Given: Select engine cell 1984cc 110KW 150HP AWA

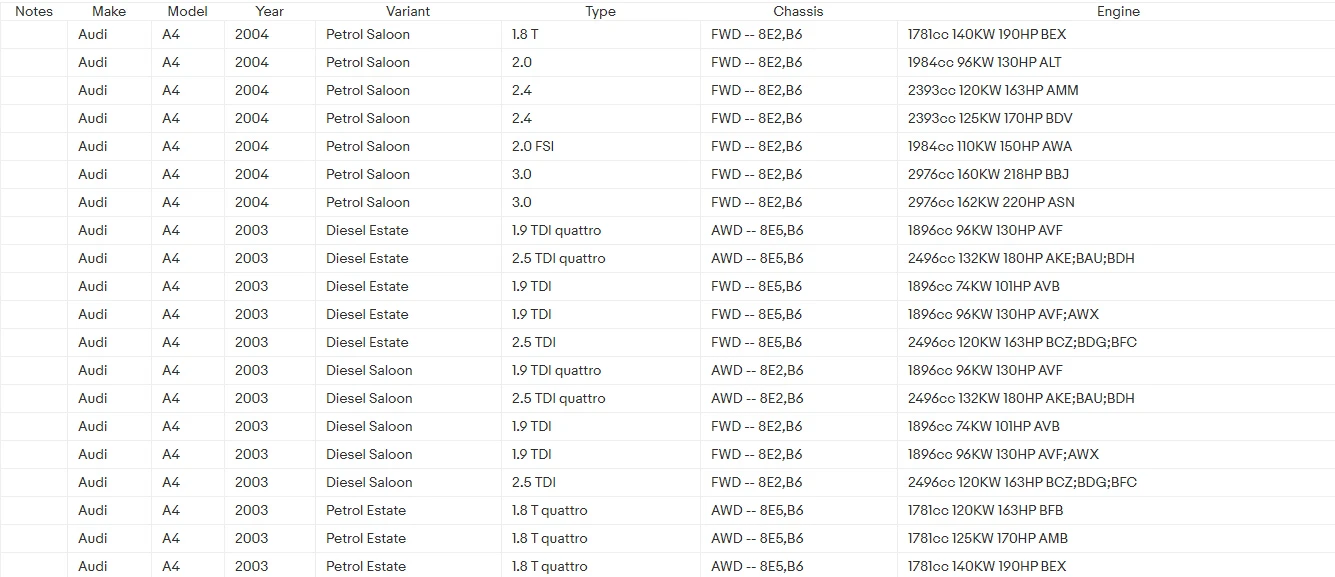Looking at the screenshot, I should point(989,146).
